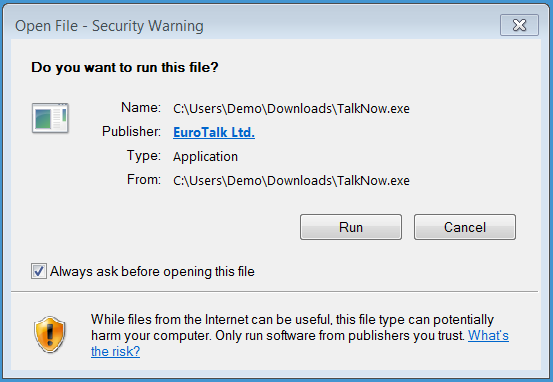Close the Security Warning dialog

pyautogui.click(x=519, y=25)
